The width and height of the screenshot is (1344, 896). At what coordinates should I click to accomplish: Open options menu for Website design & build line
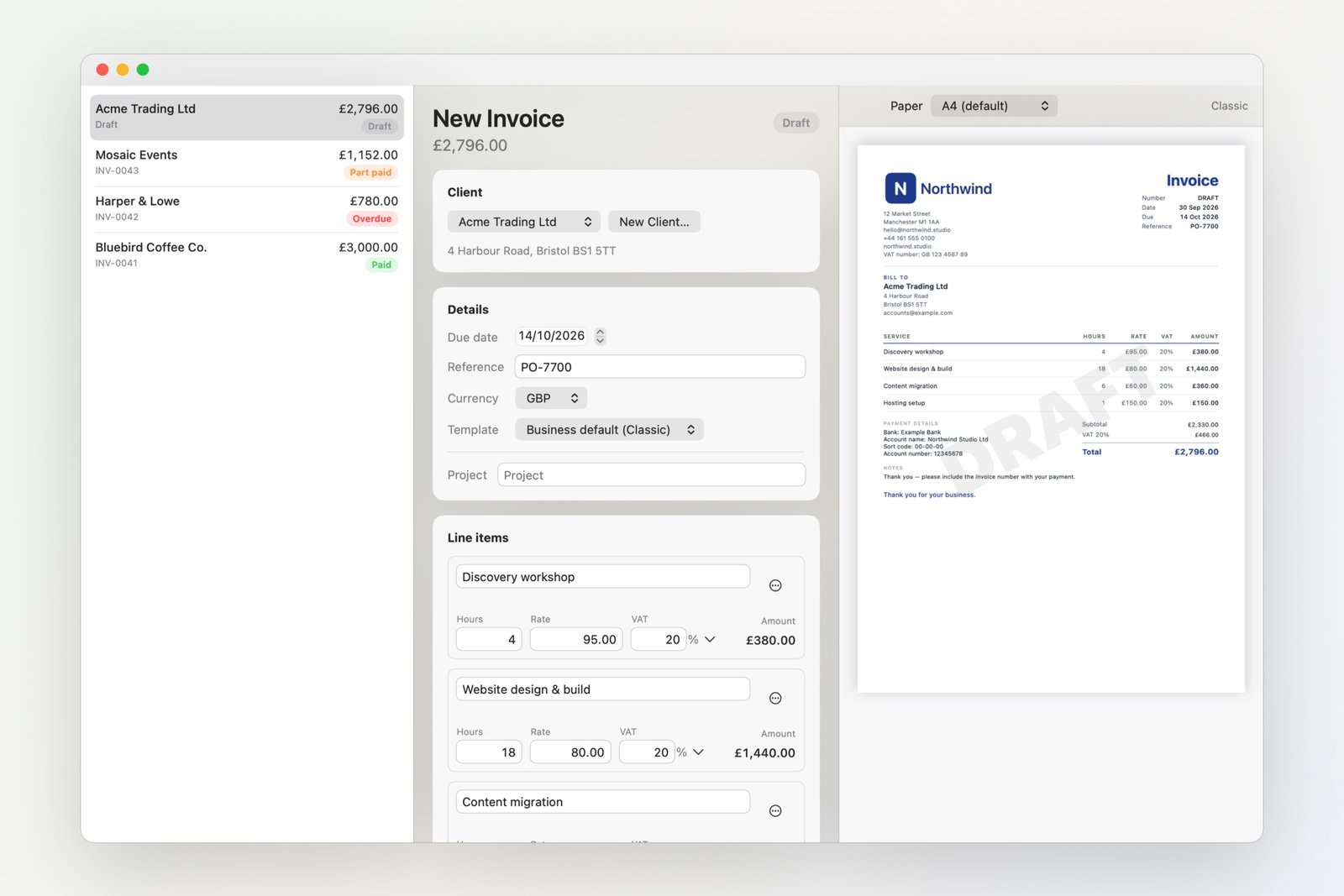point(775,698)
